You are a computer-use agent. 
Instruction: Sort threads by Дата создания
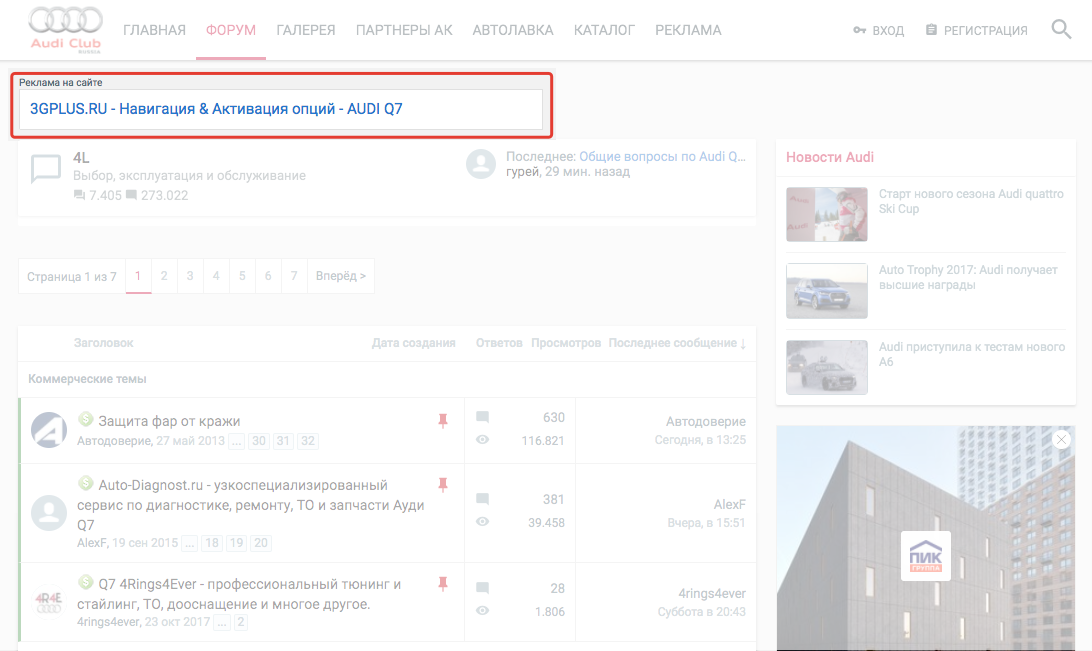click(x=413, y=343)
